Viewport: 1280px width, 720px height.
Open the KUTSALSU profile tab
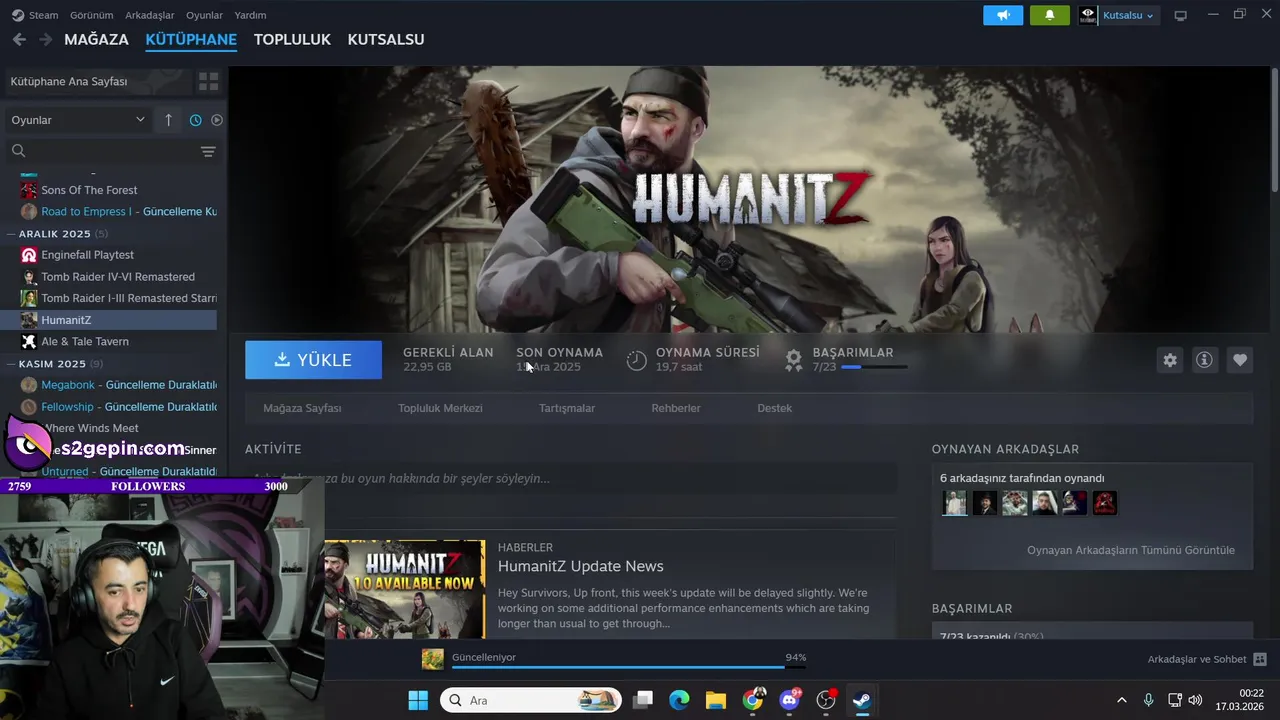click(x=386, y=39)
